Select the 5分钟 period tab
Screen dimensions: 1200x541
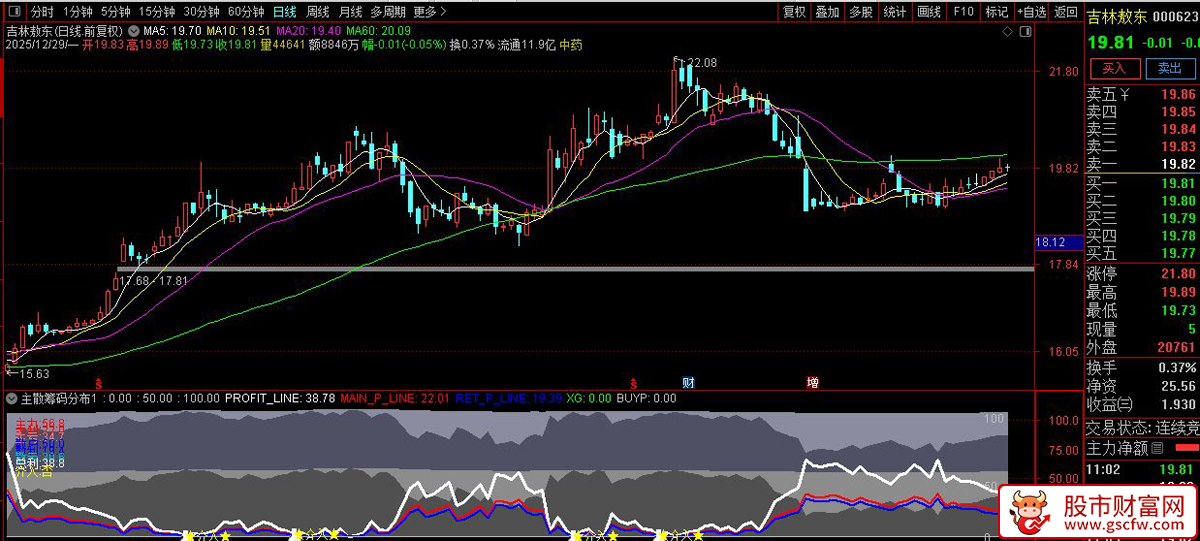(x=115, y=12)
